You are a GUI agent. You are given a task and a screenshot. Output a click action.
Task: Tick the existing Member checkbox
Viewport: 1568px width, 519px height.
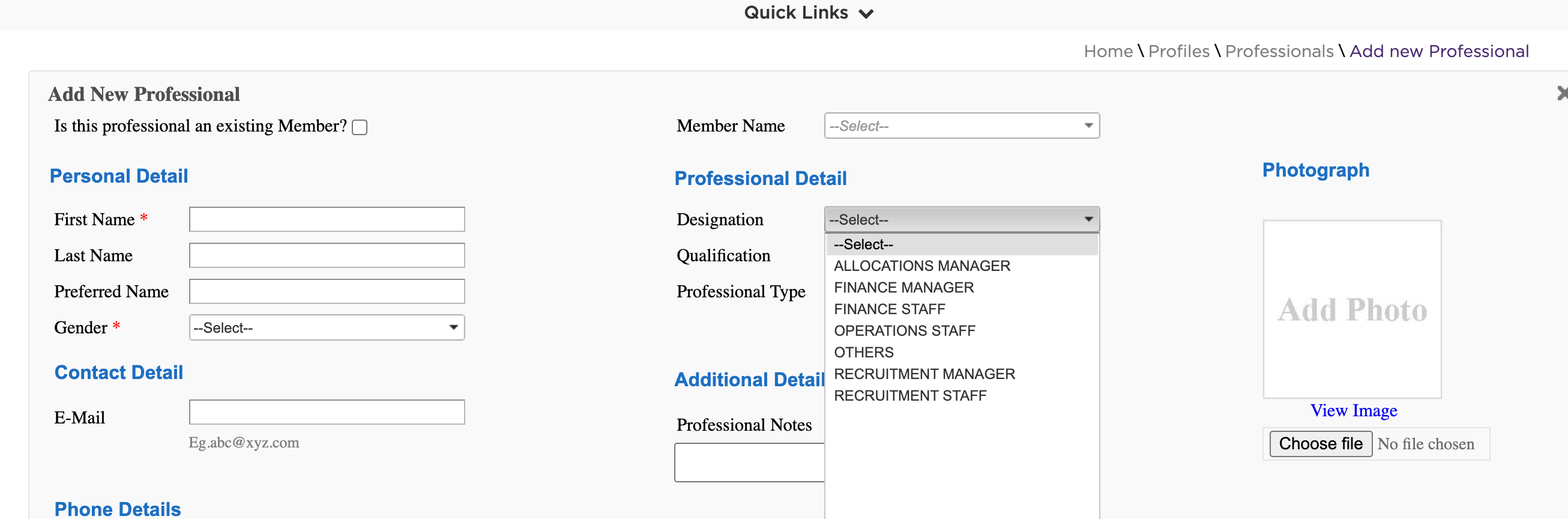(360, 127)
